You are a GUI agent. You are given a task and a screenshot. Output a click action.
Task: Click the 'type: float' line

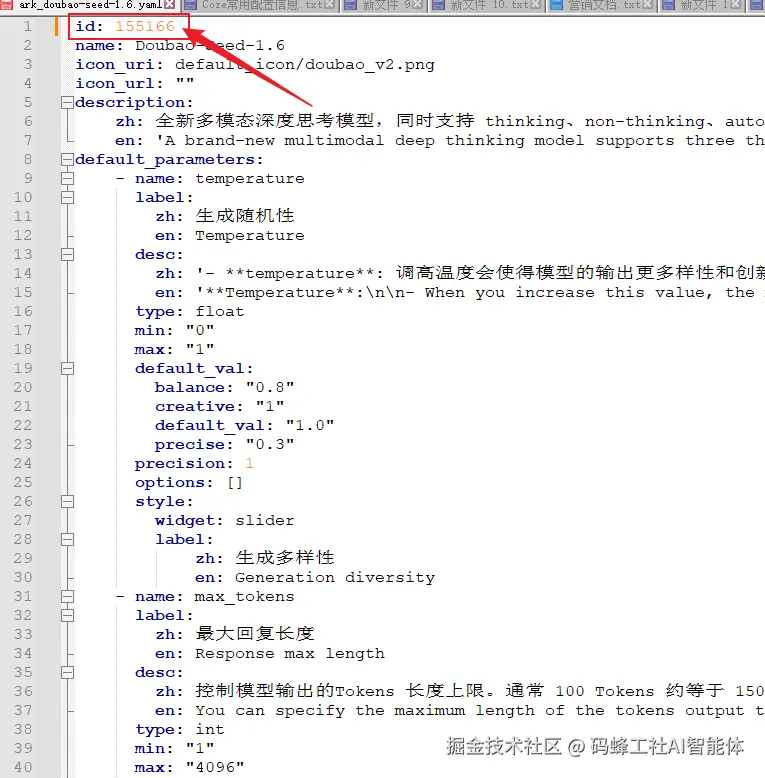click(x=190, y=312)
